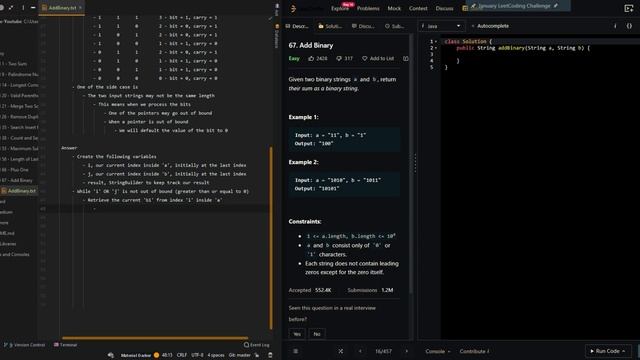640x360 pixels.
Task: Select AddBinary.txt in project tree
Action: (x=19, y=191)
